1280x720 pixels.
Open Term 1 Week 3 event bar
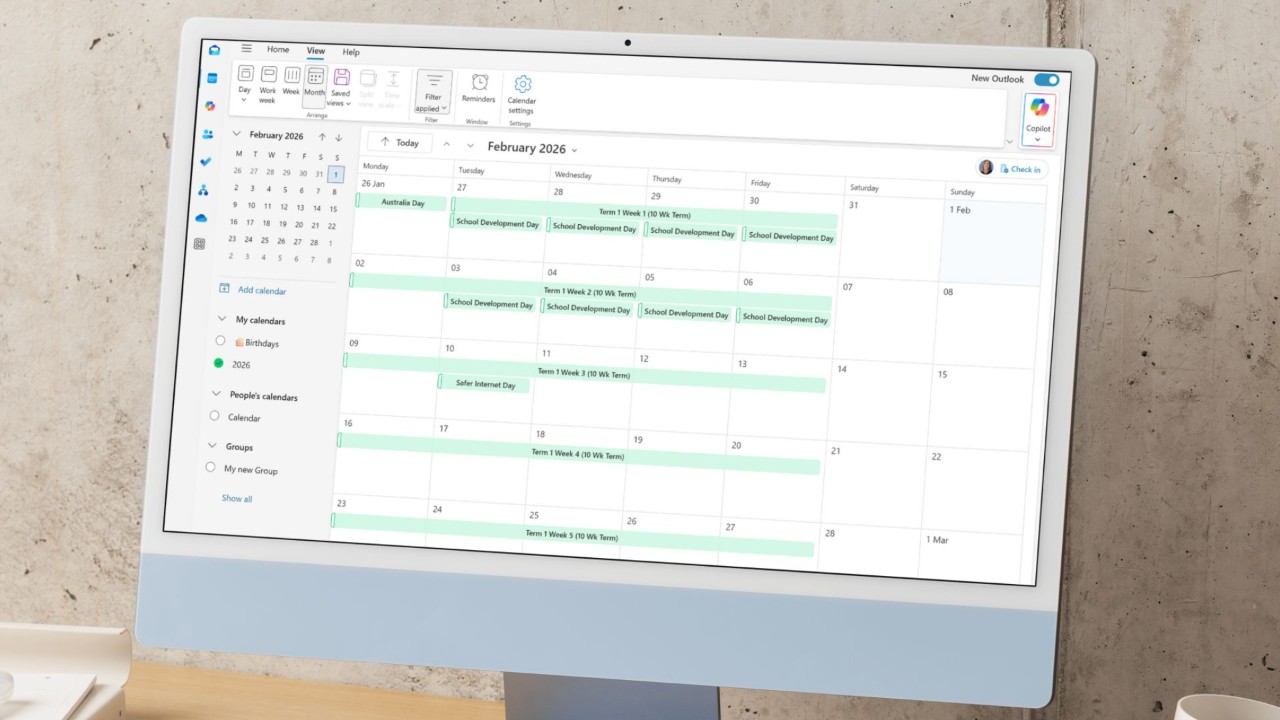point(584,373)
